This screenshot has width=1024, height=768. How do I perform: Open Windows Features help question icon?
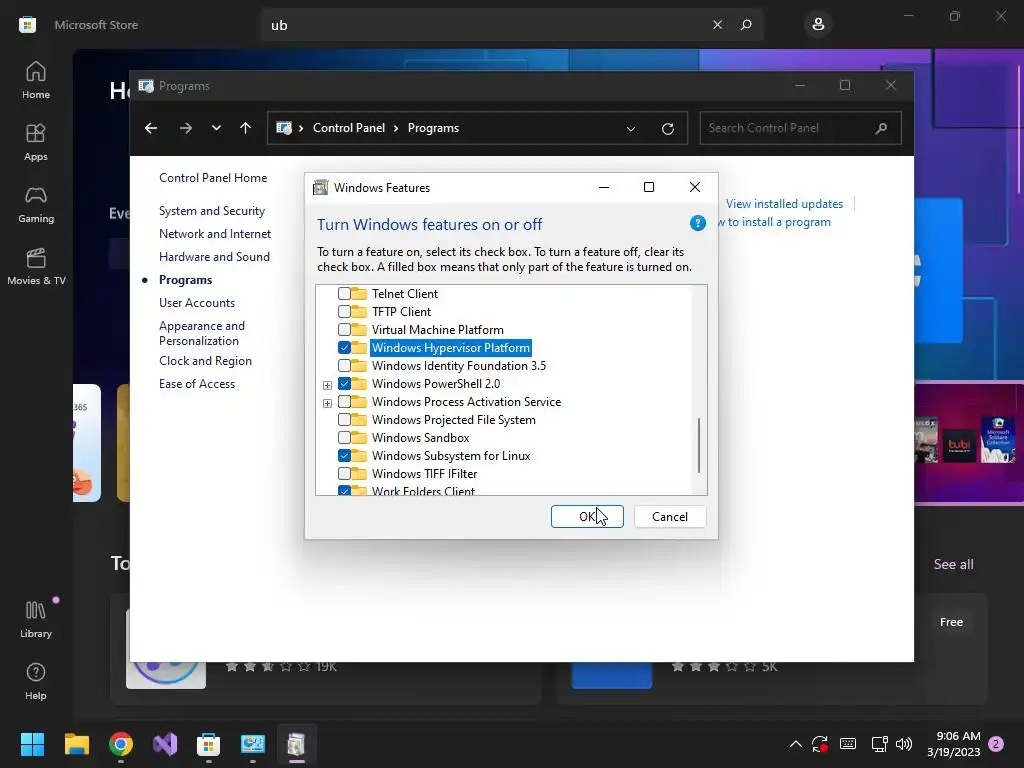[697, 223]
